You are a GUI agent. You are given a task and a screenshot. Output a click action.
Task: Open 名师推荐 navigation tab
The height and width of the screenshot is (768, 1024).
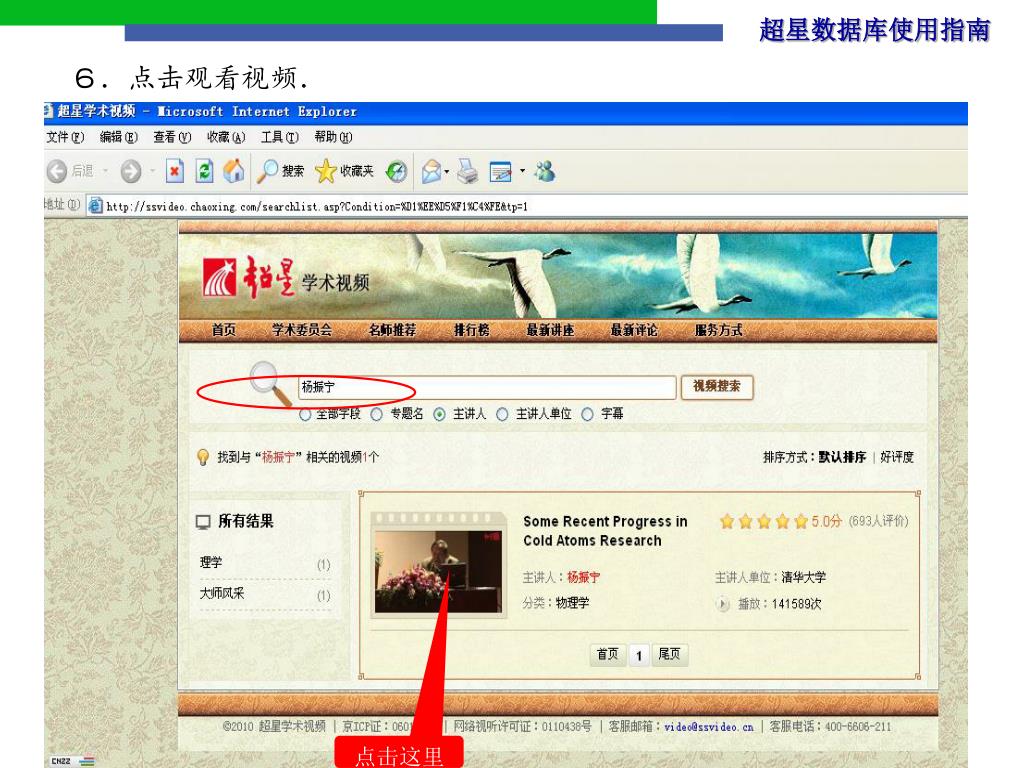click(392, 330)
